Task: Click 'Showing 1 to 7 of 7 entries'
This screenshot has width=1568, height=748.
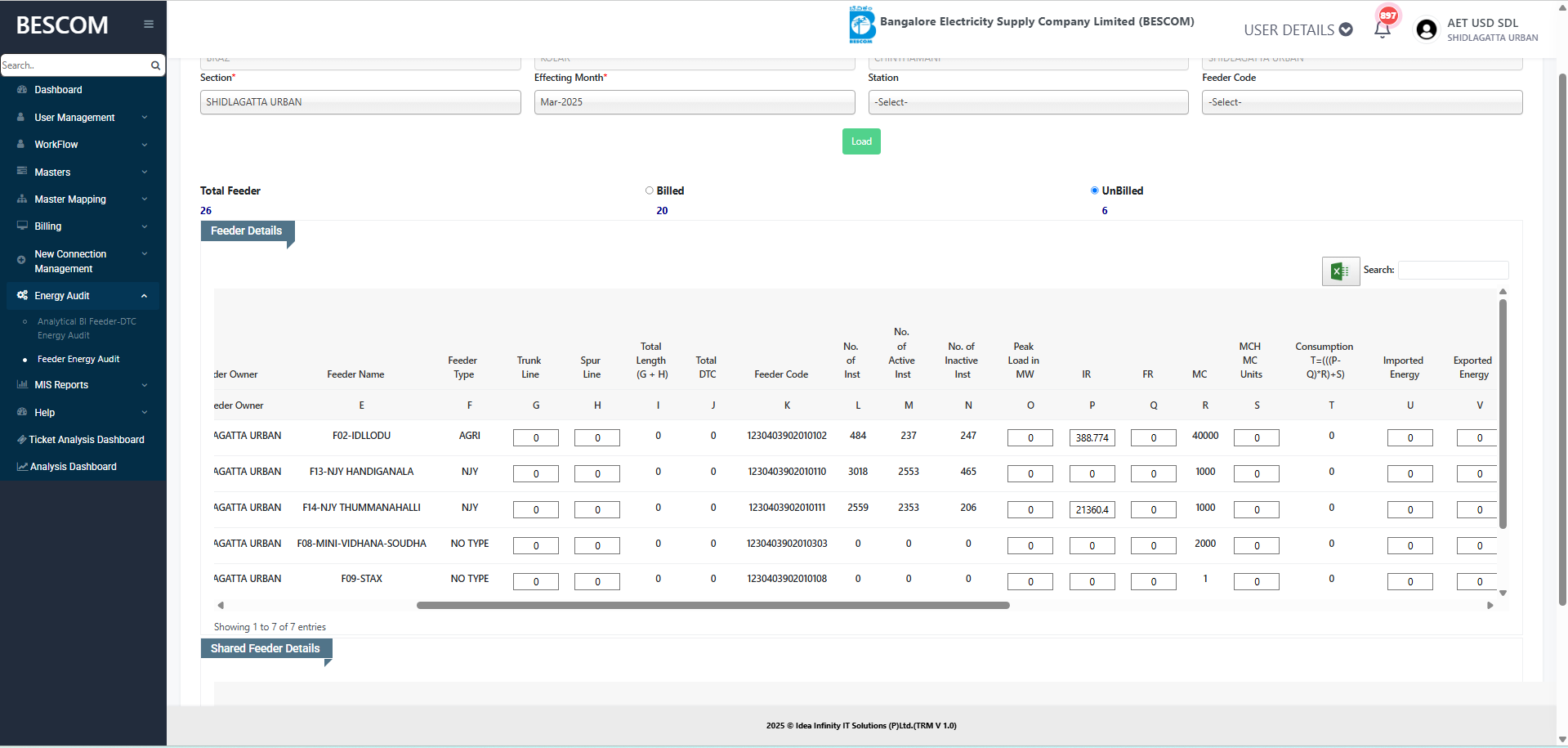Action: tap(270, 627)
